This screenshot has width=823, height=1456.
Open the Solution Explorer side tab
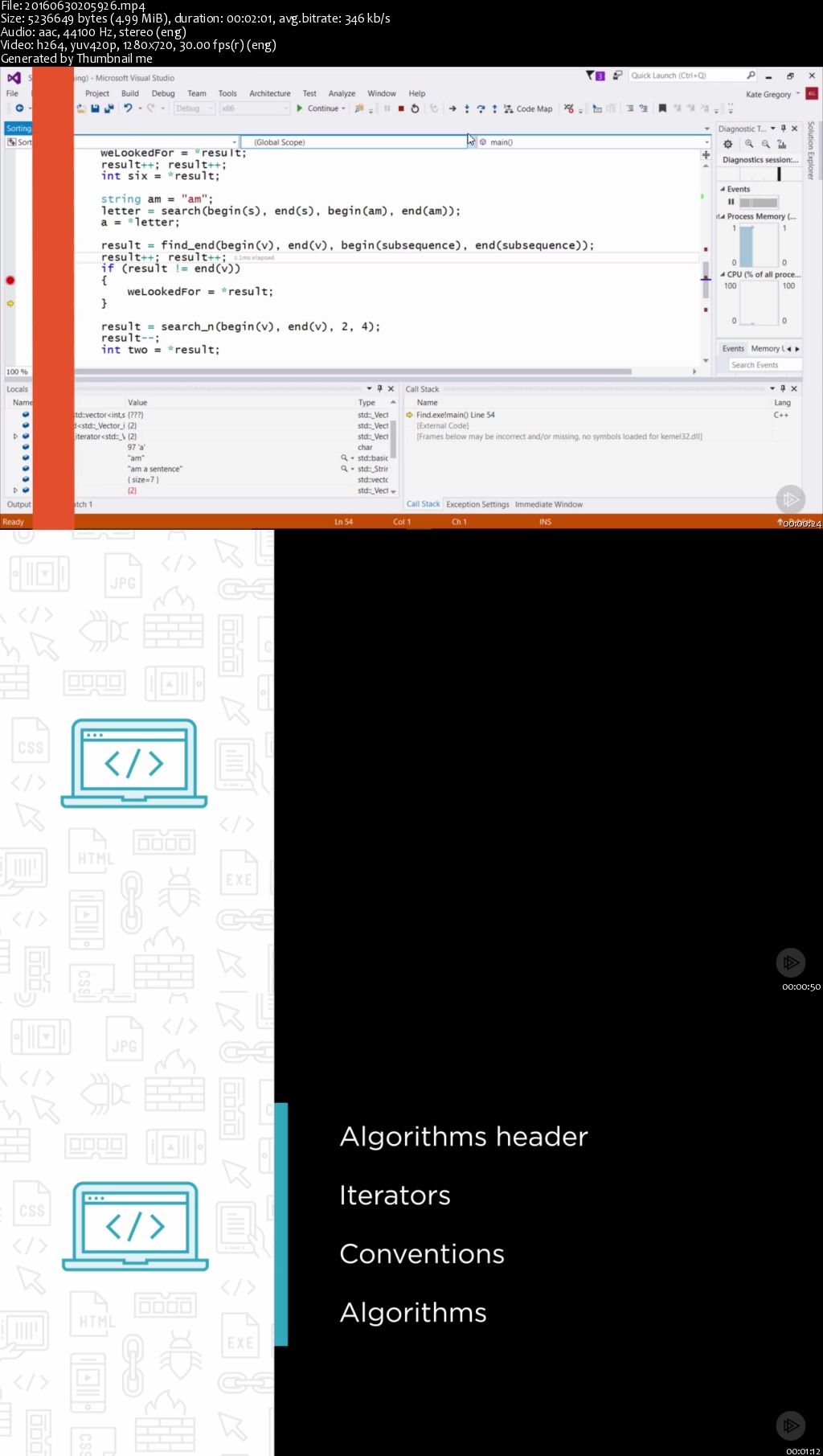[811, 150]
